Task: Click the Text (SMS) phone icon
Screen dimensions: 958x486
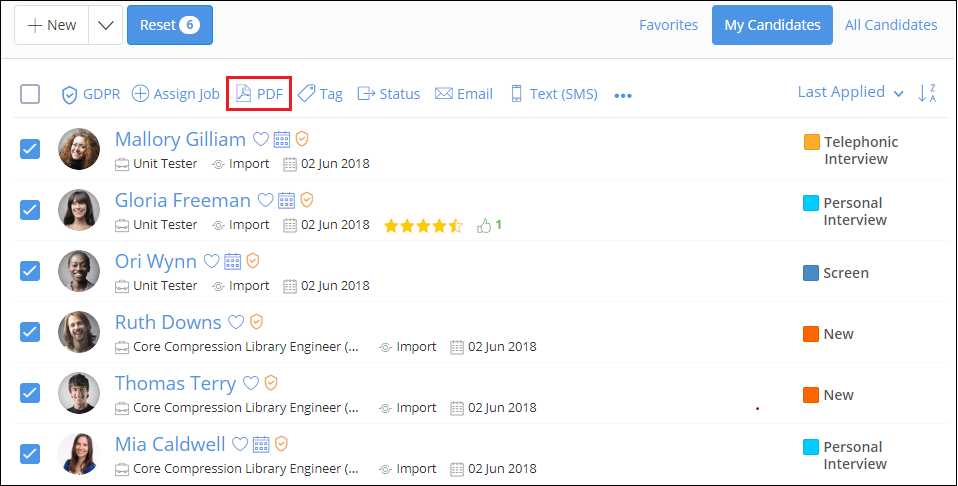Action: click(x=517, y=94)
